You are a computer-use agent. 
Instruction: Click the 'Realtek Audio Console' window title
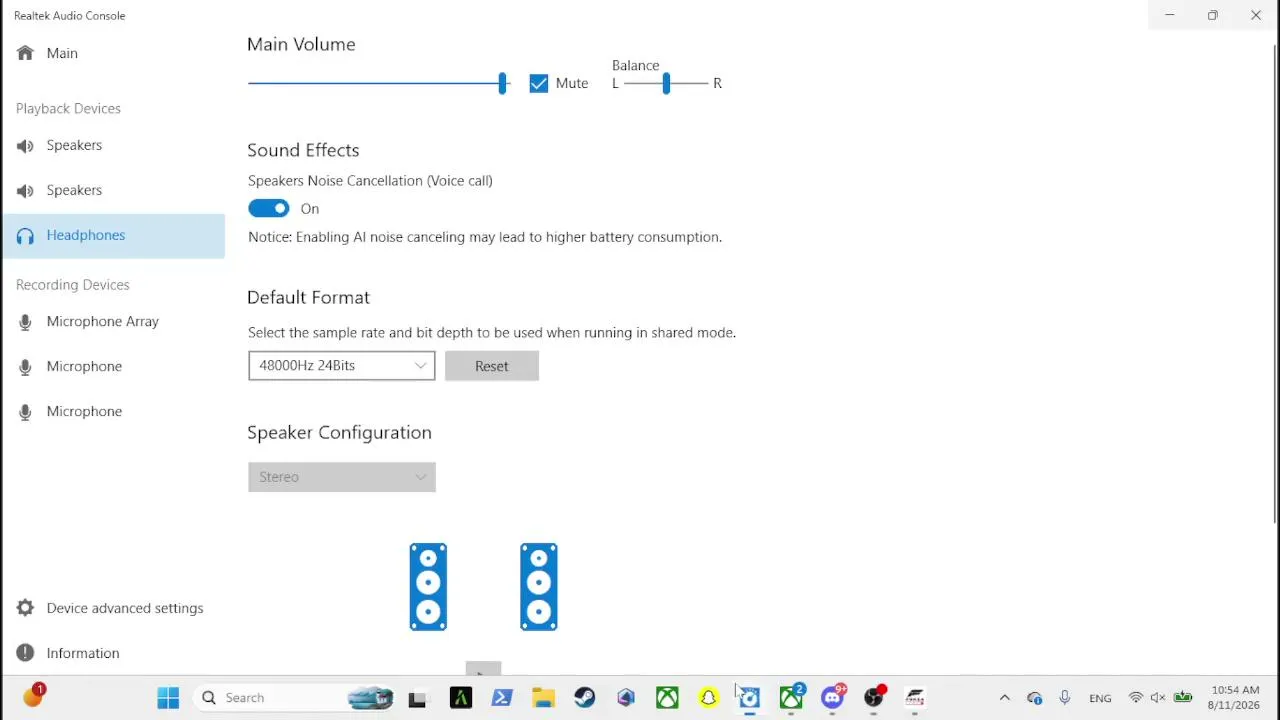70,16
